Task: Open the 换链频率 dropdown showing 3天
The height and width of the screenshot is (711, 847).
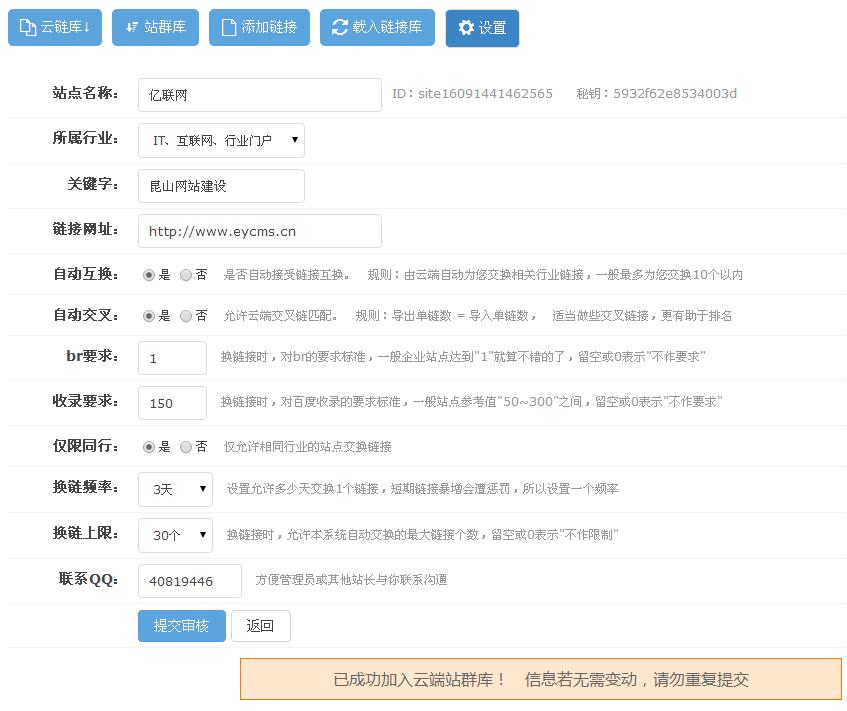Action: pyautogui.click(x=175, y=489)
